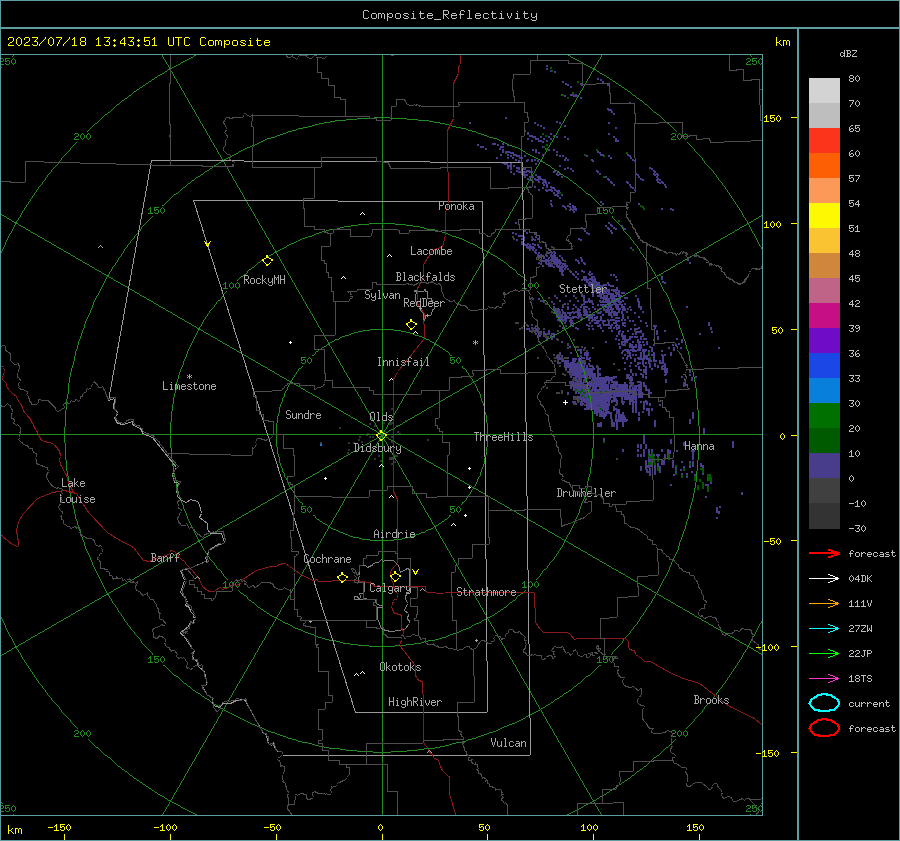This screenshot has width=900, height=841.
Task: Pick blue swatch between 36 and 33 dBZ
Action: point(824,366)
